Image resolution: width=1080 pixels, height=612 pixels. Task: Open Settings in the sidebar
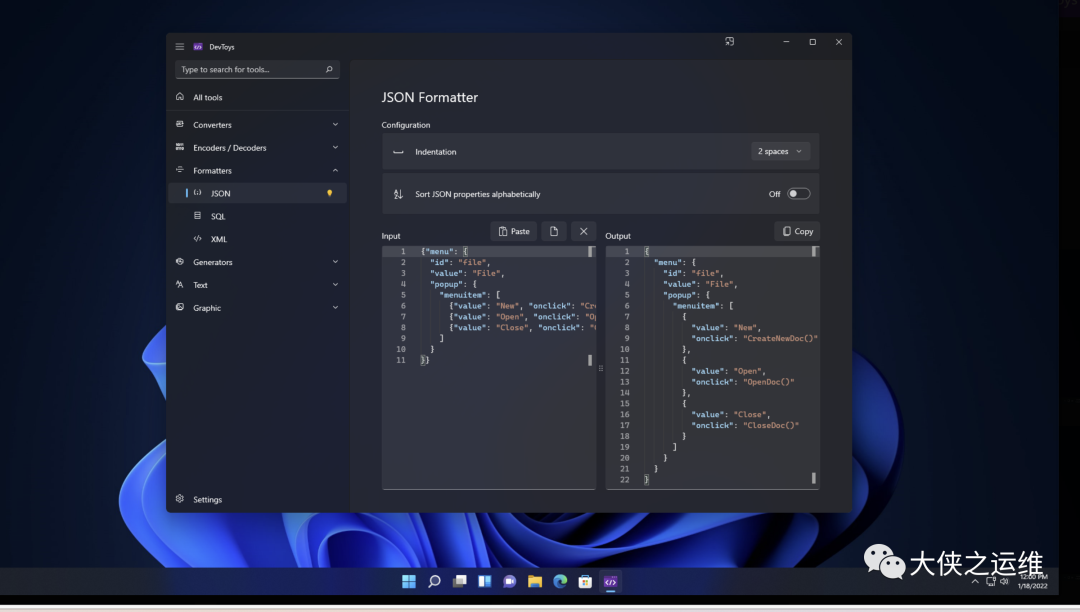pos(258,499)
